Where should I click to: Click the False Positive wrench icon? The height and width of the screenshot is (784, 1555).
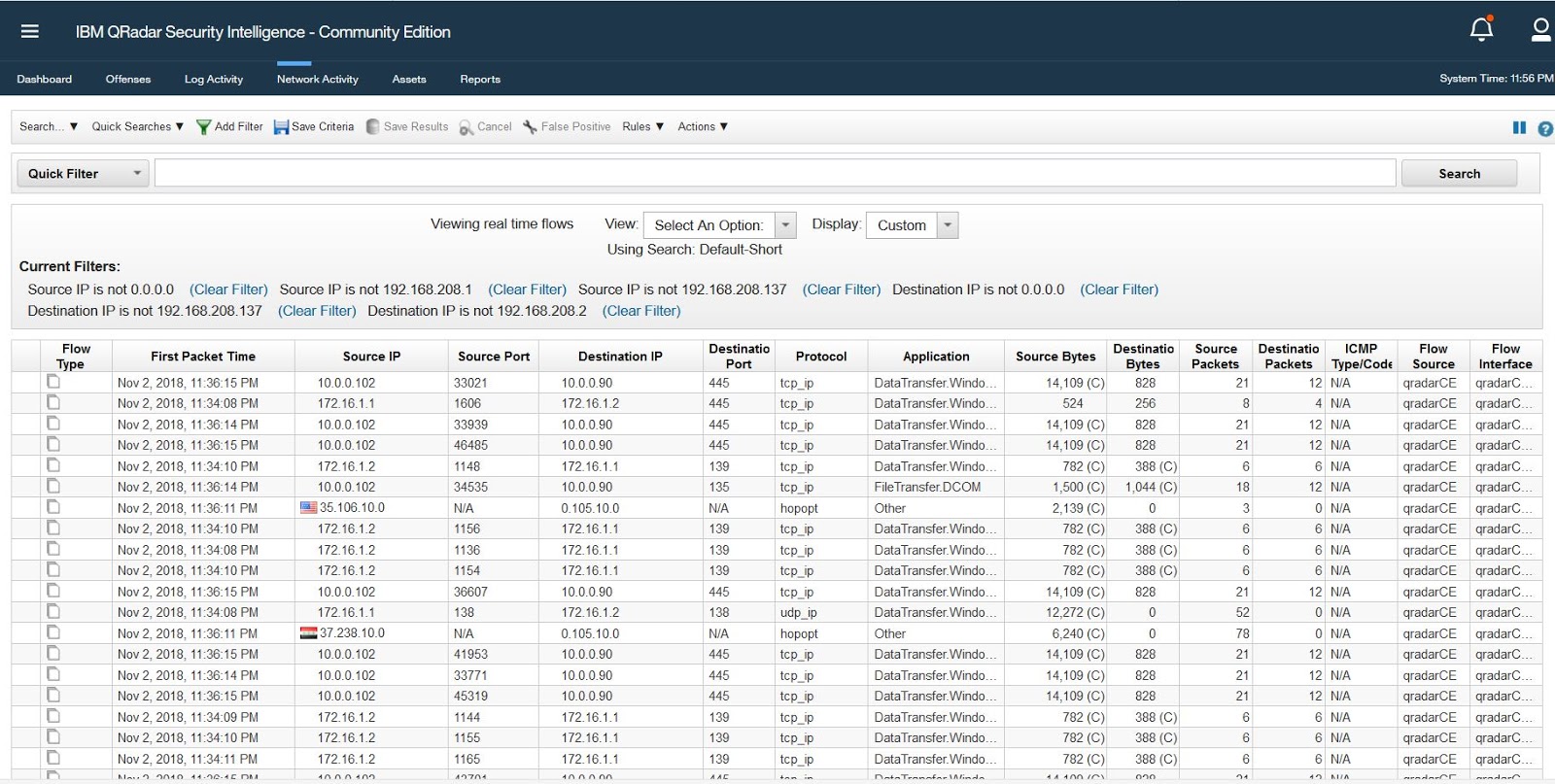530,127
